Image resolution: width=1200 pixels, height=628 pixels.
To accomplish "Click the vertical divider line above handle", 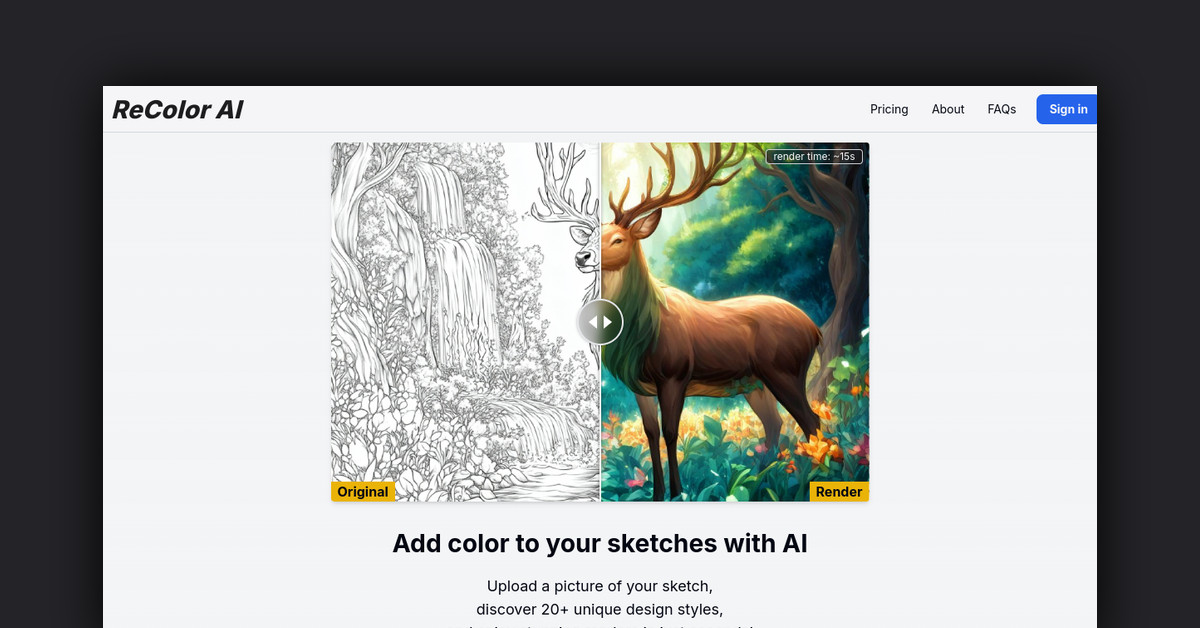I will tap(600, 220).
